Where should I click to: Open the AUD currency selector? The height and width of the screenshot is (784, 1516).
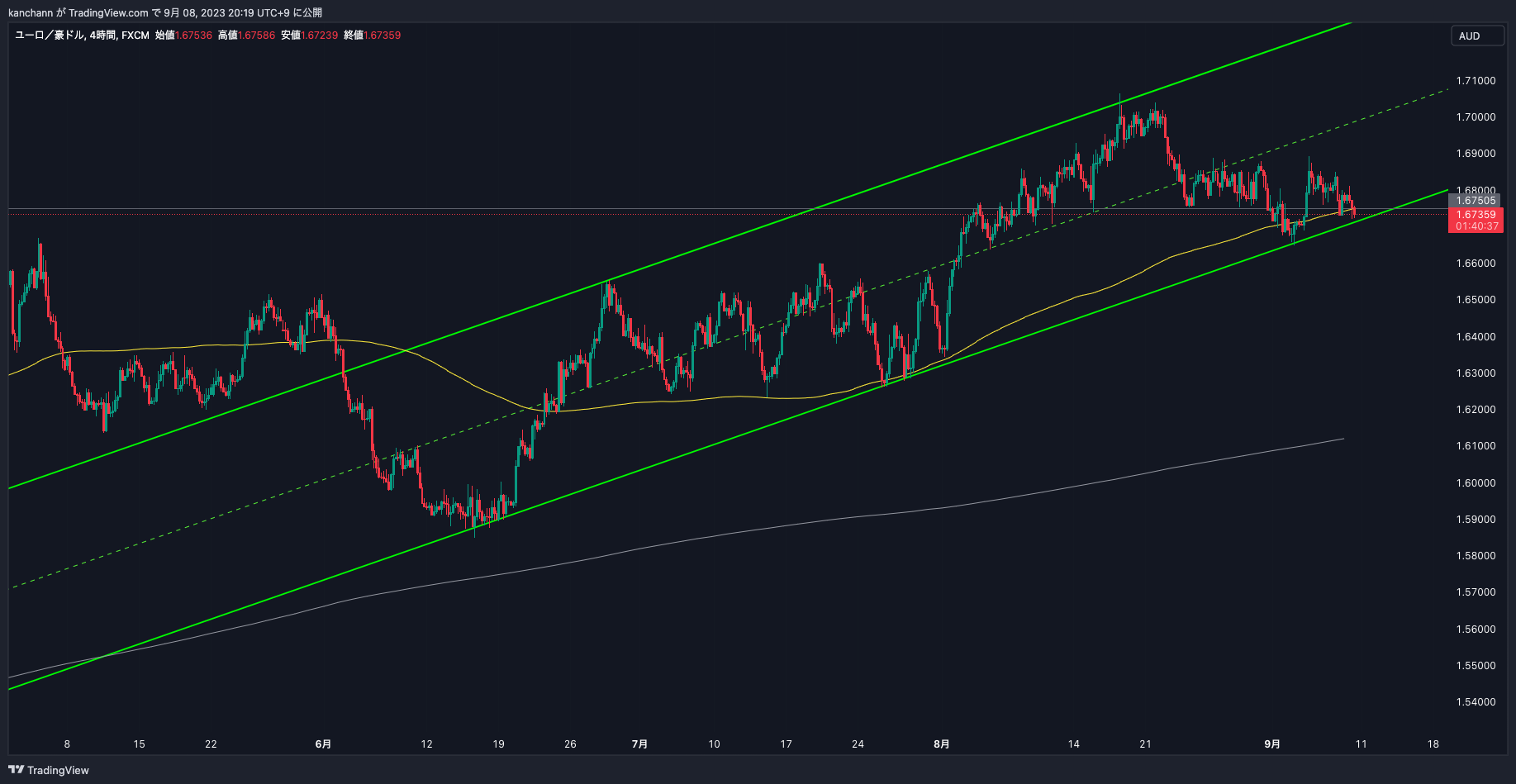point(1477,36)
